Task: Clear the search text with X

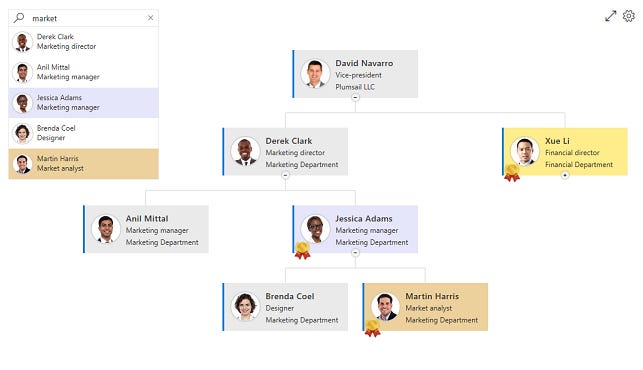Action: pos(150,18)
